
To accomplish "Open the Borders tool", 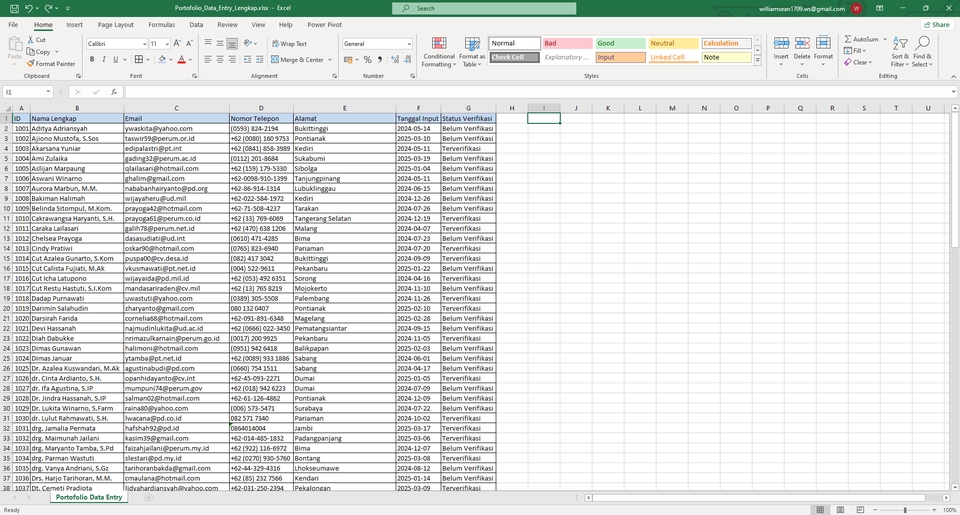I will [139, 59].
